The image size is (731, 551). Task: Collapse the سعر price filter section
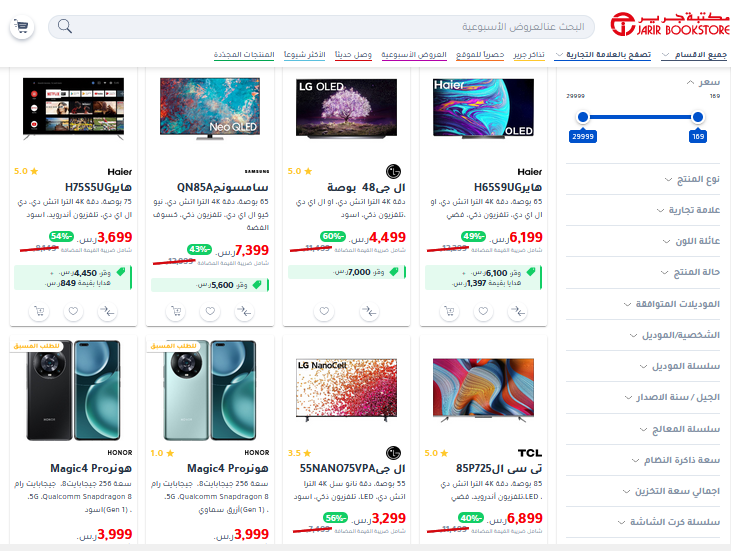[703, 83]
